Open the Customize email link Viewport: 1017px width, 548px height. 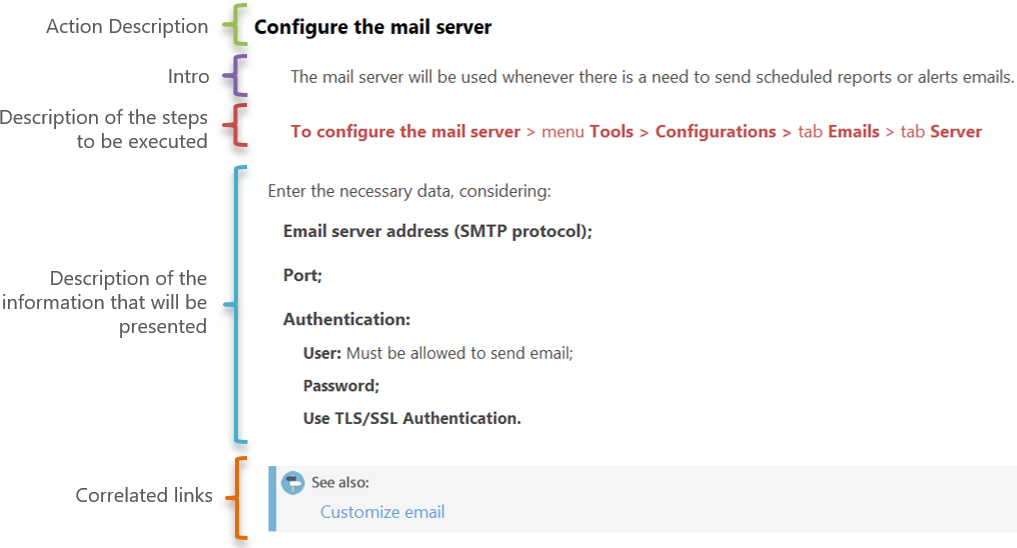pyautogui.click(x=382, y=512)
